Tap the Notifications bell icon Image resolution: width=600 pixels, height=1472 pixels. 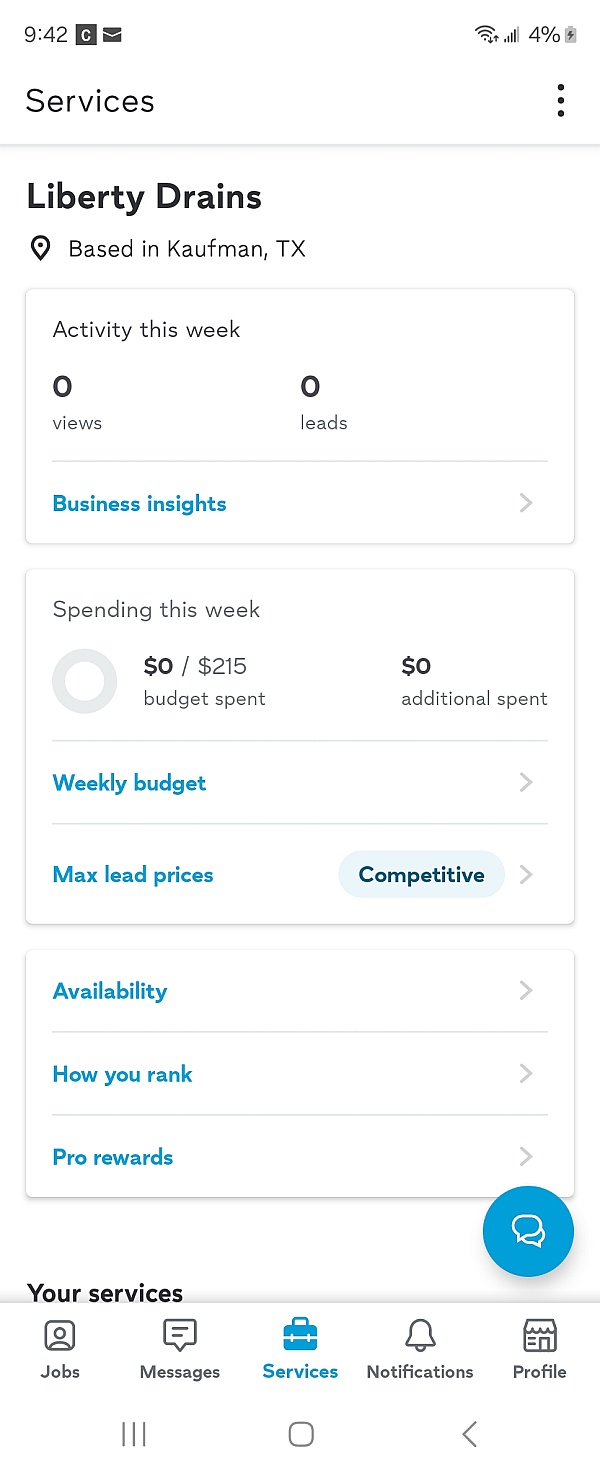[420, 1335]
